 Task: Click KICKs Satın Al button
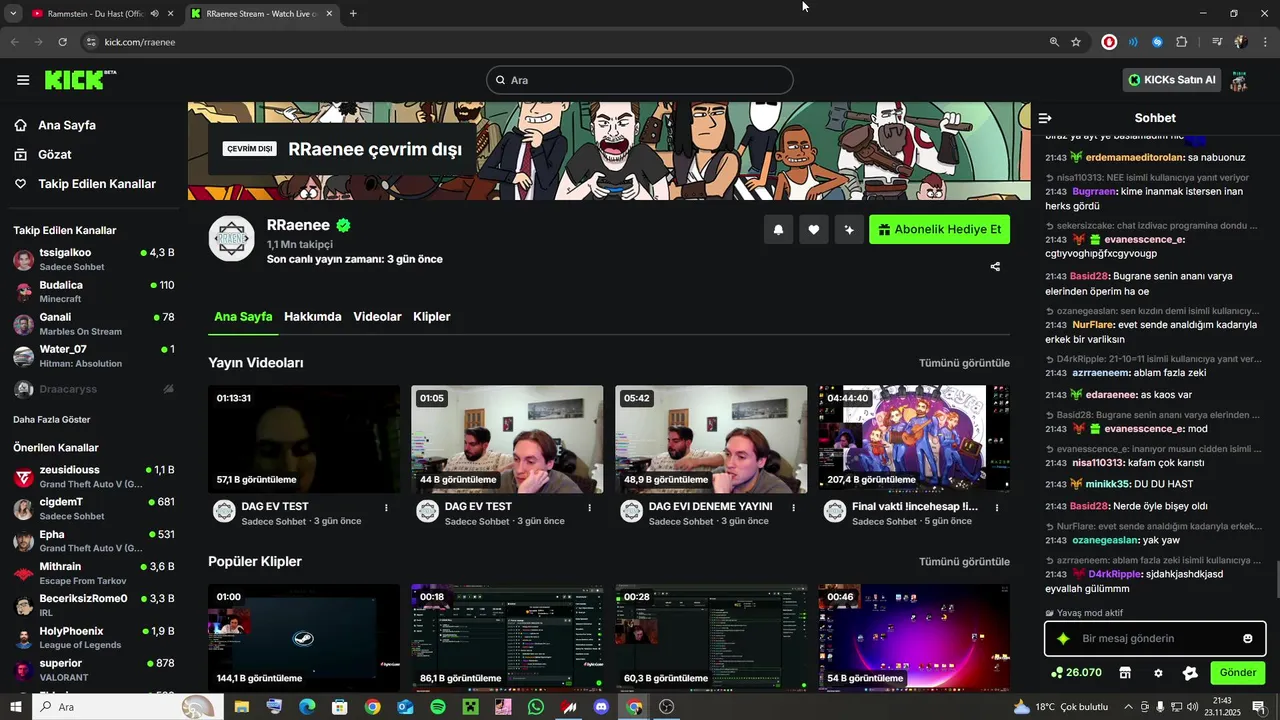1172,80
